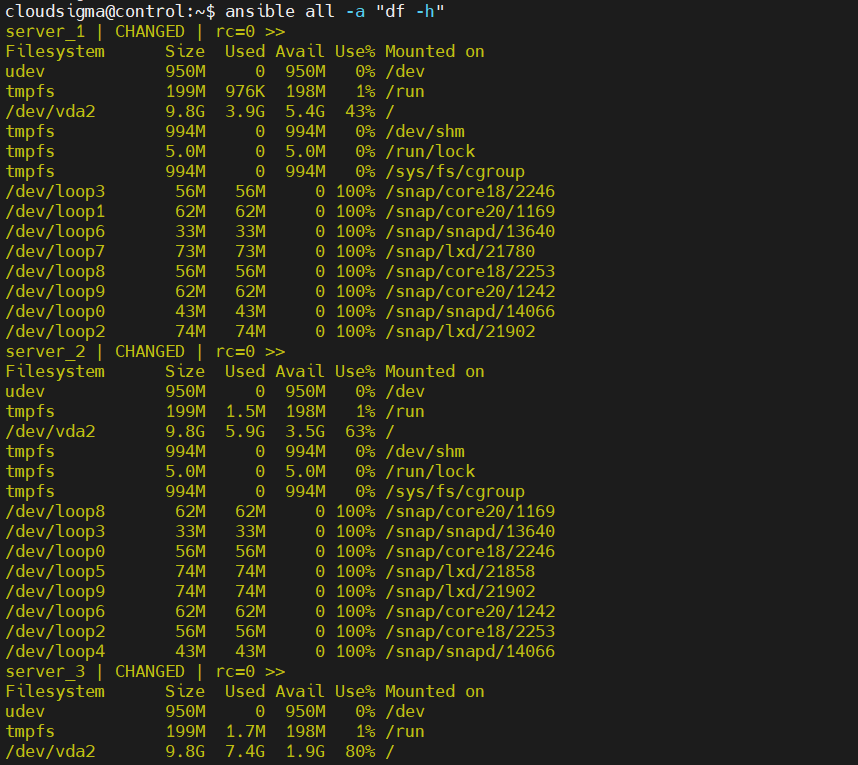Click '/snap/lxd/21902' under server_2
The width and height of the screenshot is (858, 765).
[x=460, y=592]
